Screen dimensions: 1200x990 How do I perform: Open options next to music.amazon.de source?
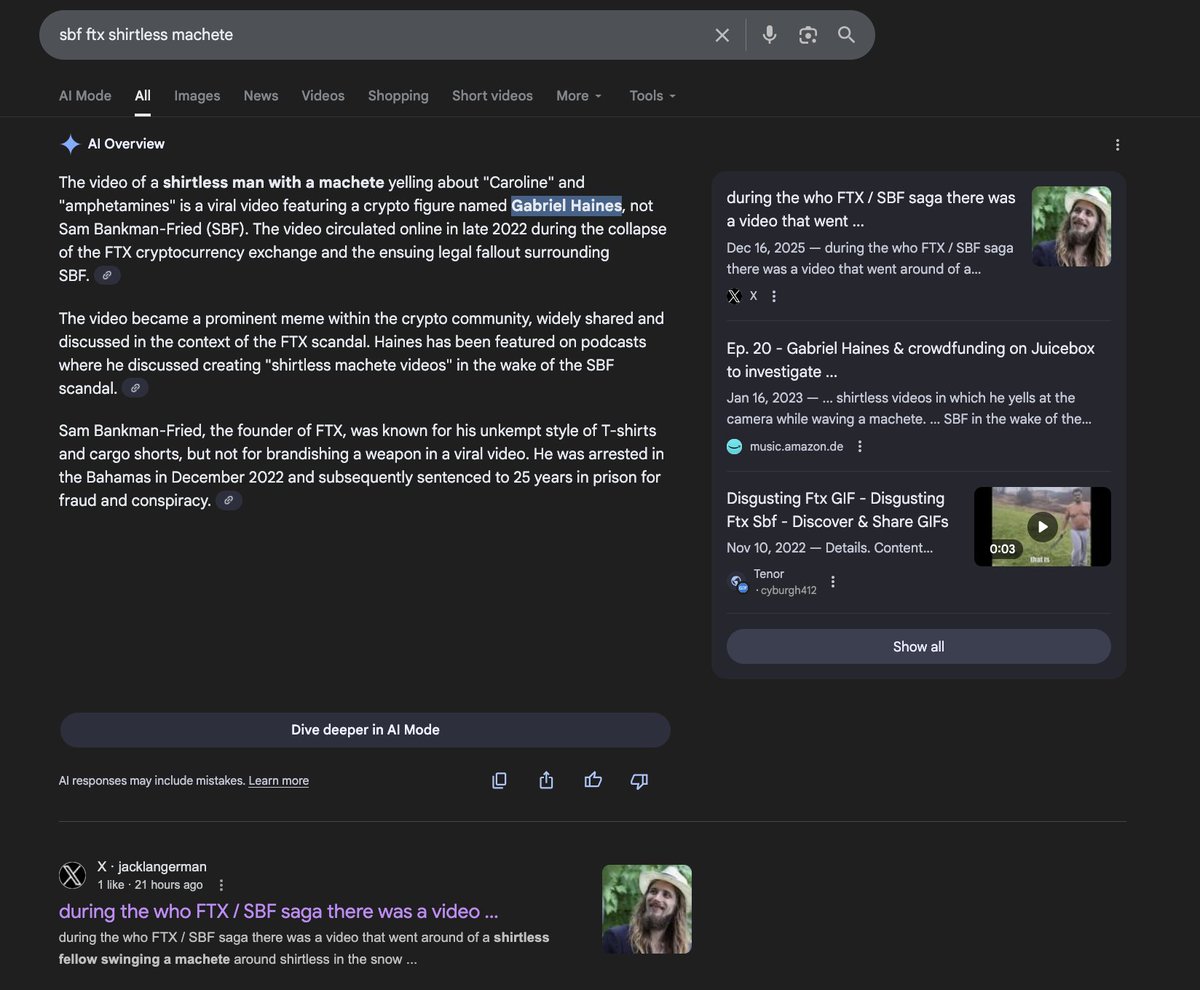click(x=859, y=446)
